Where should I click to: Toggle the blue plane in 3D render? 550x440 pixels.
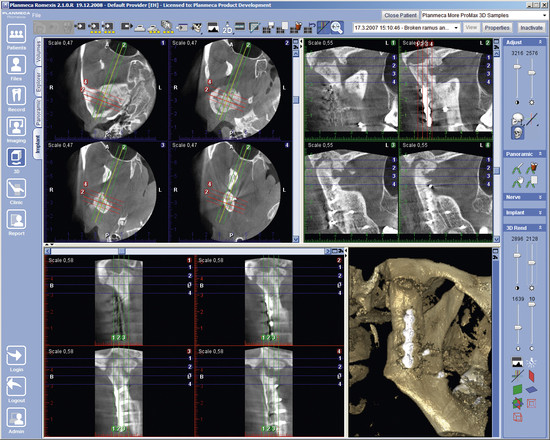pos(531,389)
